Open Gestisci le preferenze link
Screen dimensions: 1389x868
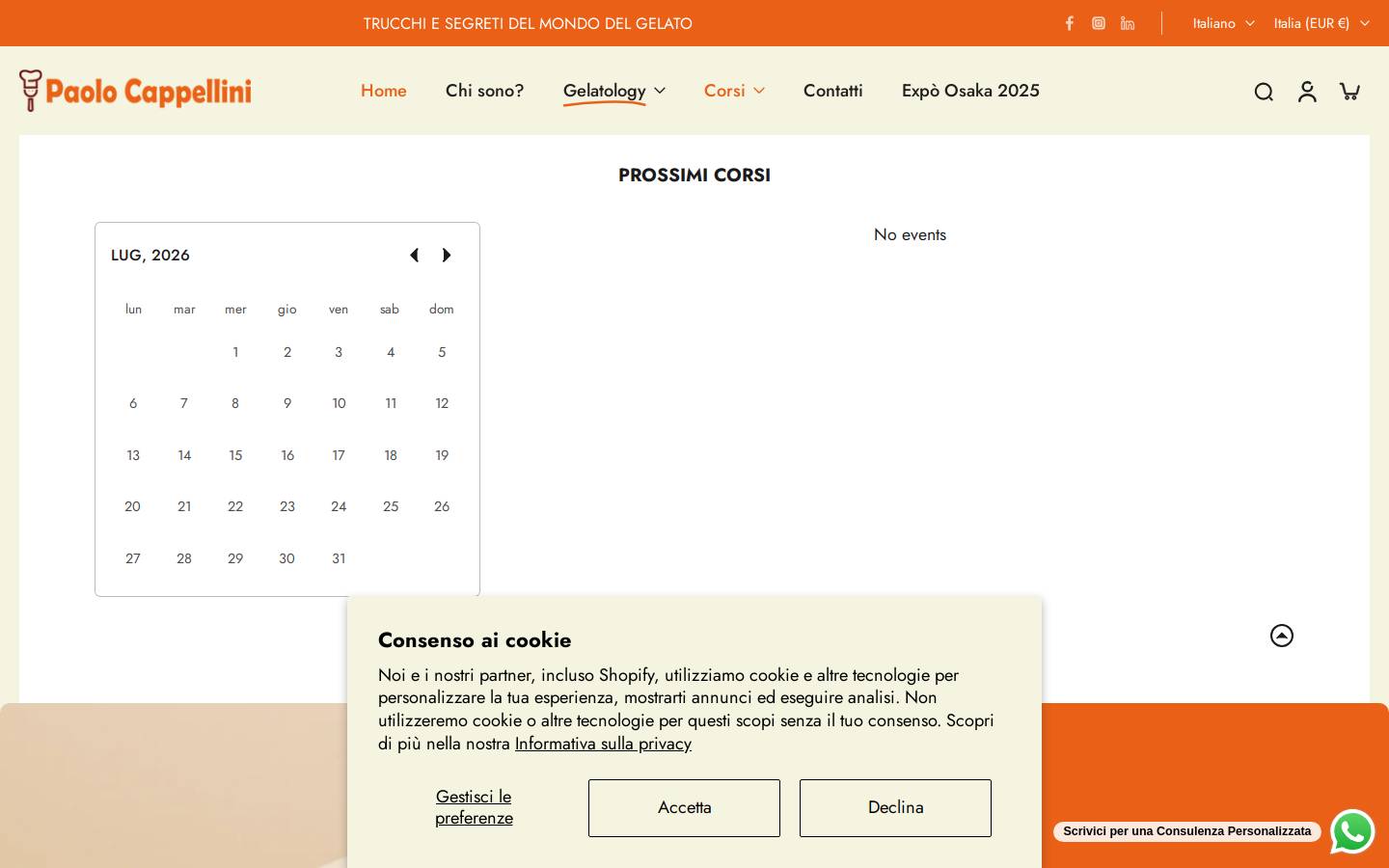(x=474, y=807)
